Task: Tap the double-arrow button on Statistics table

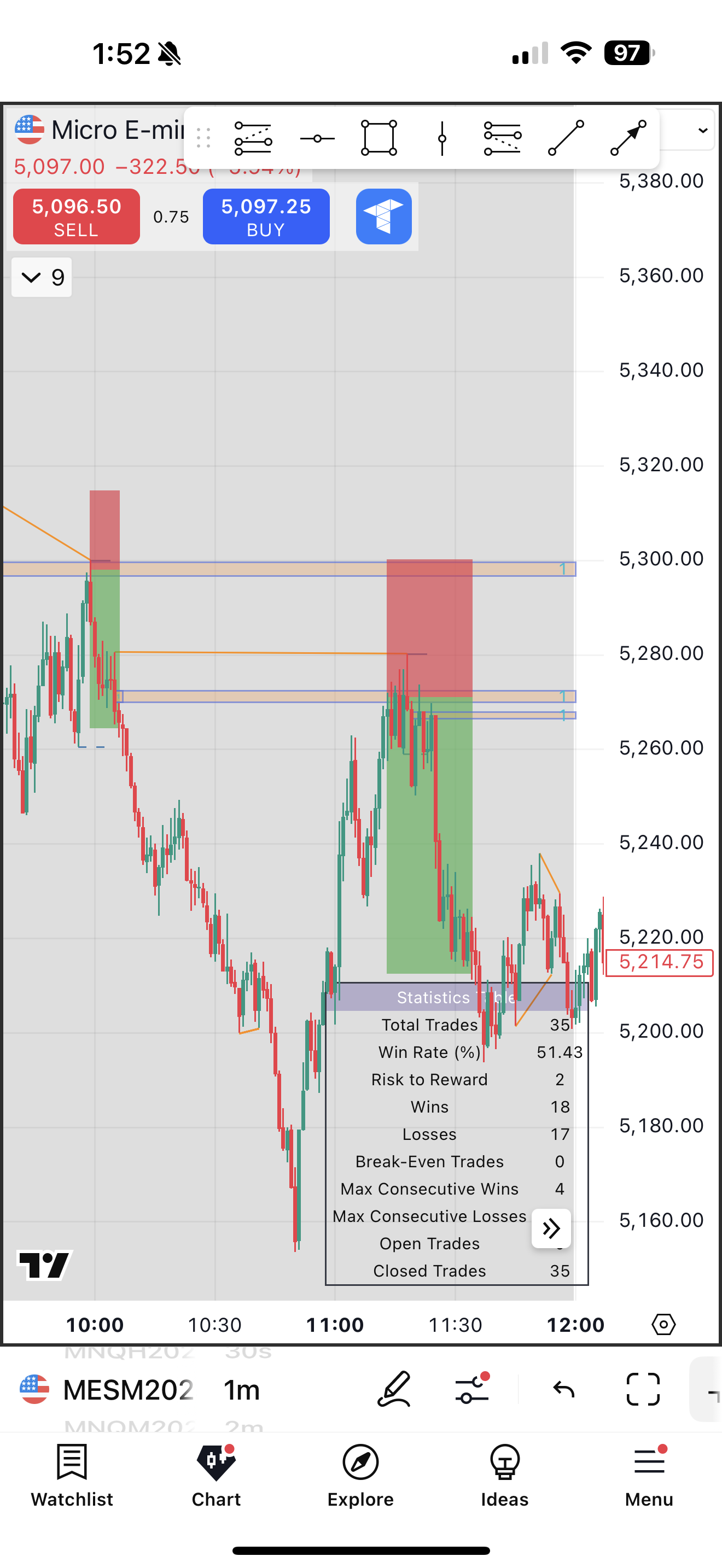Action: pos(551,1228)
